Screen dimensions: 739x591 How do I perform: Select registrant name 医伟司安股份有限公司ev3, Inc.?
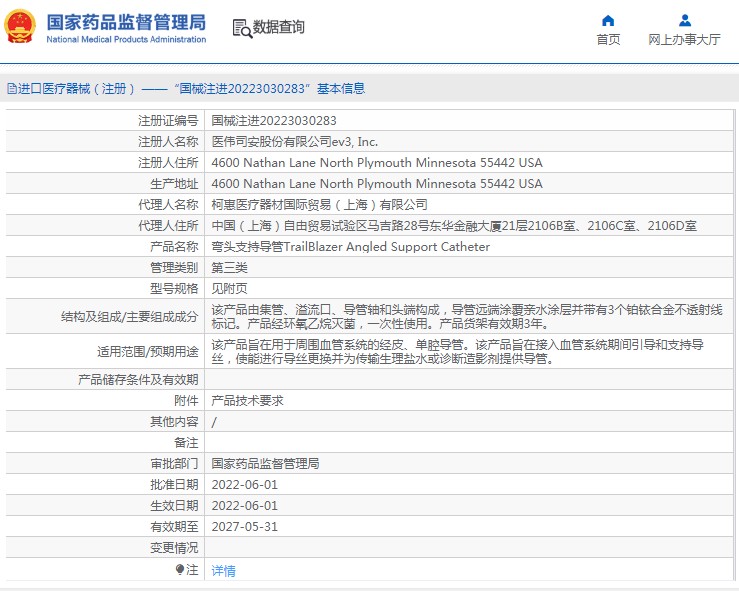(295, 142)
